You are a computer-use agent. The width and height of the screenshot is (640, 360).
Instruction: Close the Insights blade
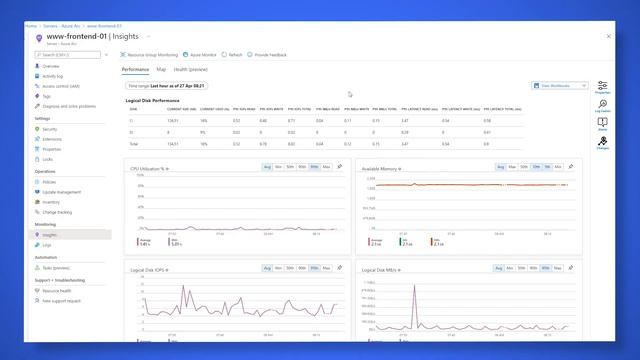(609, 36)
